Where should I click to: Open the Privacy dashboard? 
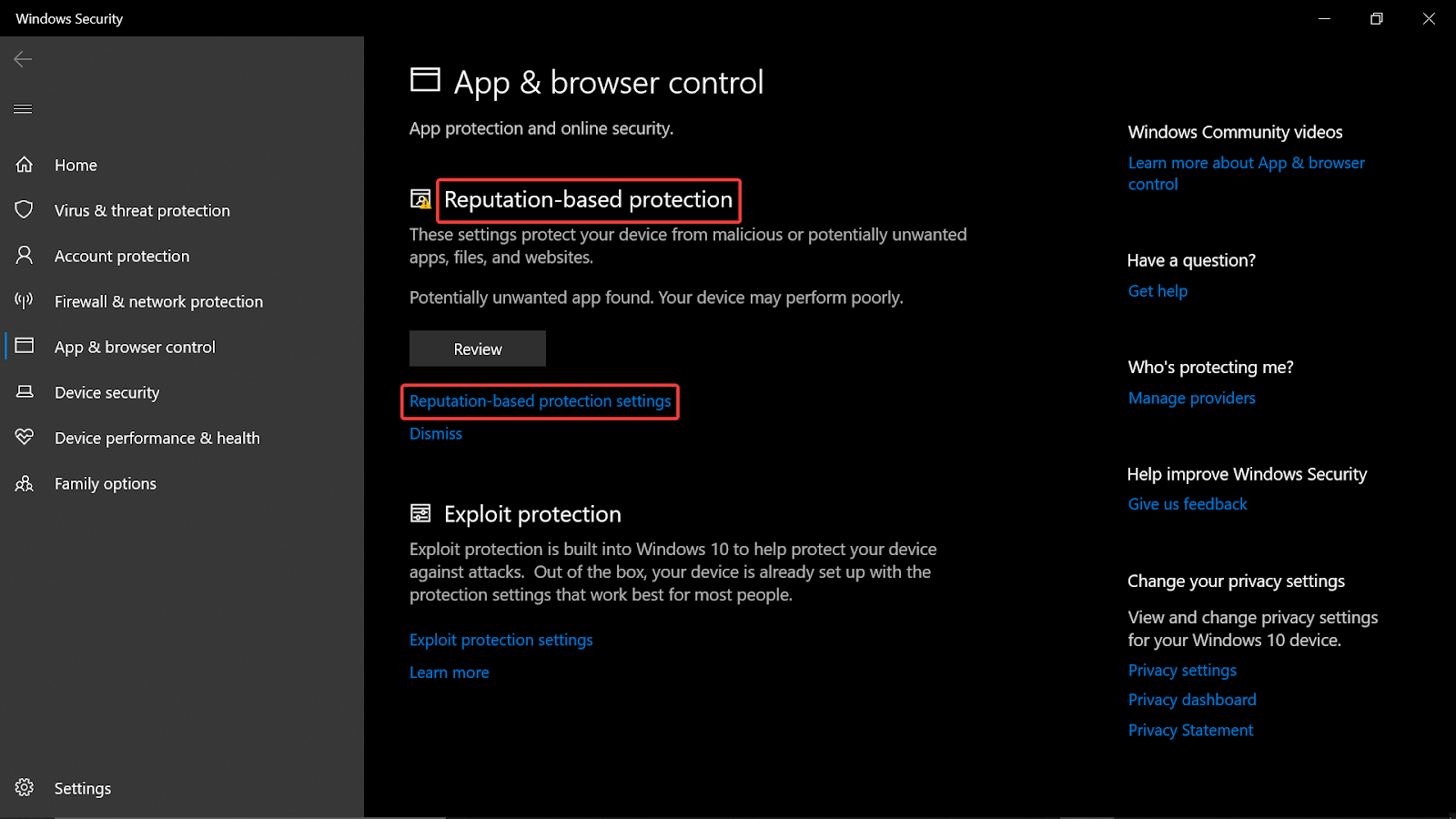[x=1191, y=699]
